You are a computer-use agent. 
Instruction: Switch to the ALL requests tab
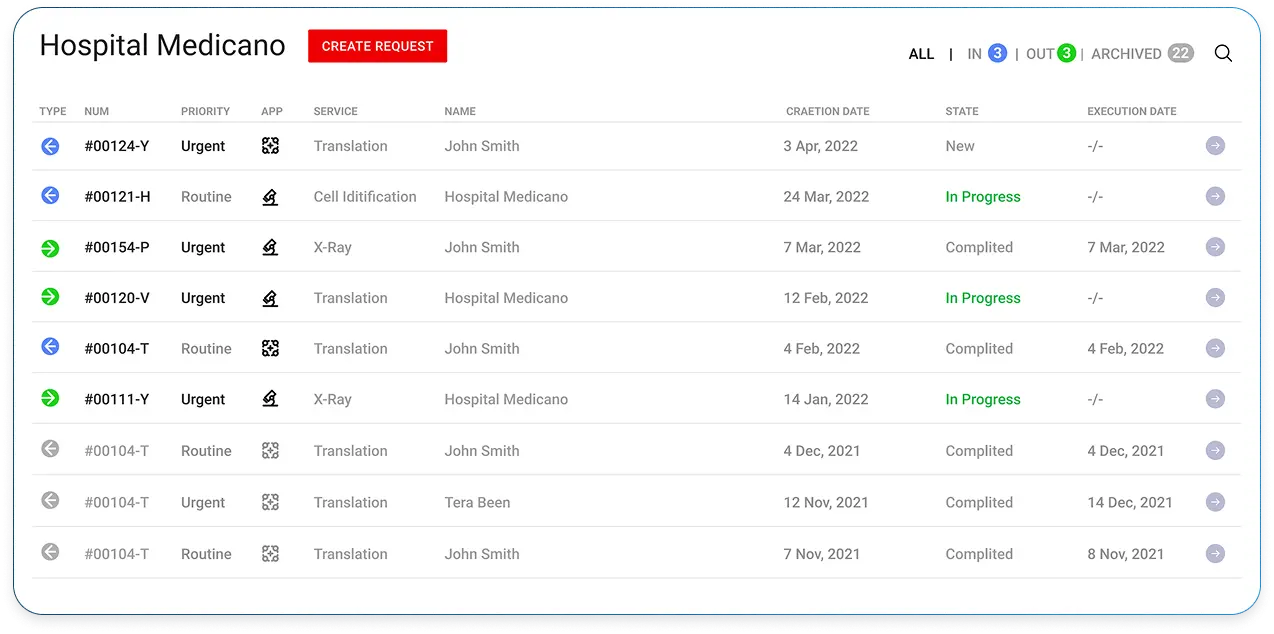click(921, 54)
